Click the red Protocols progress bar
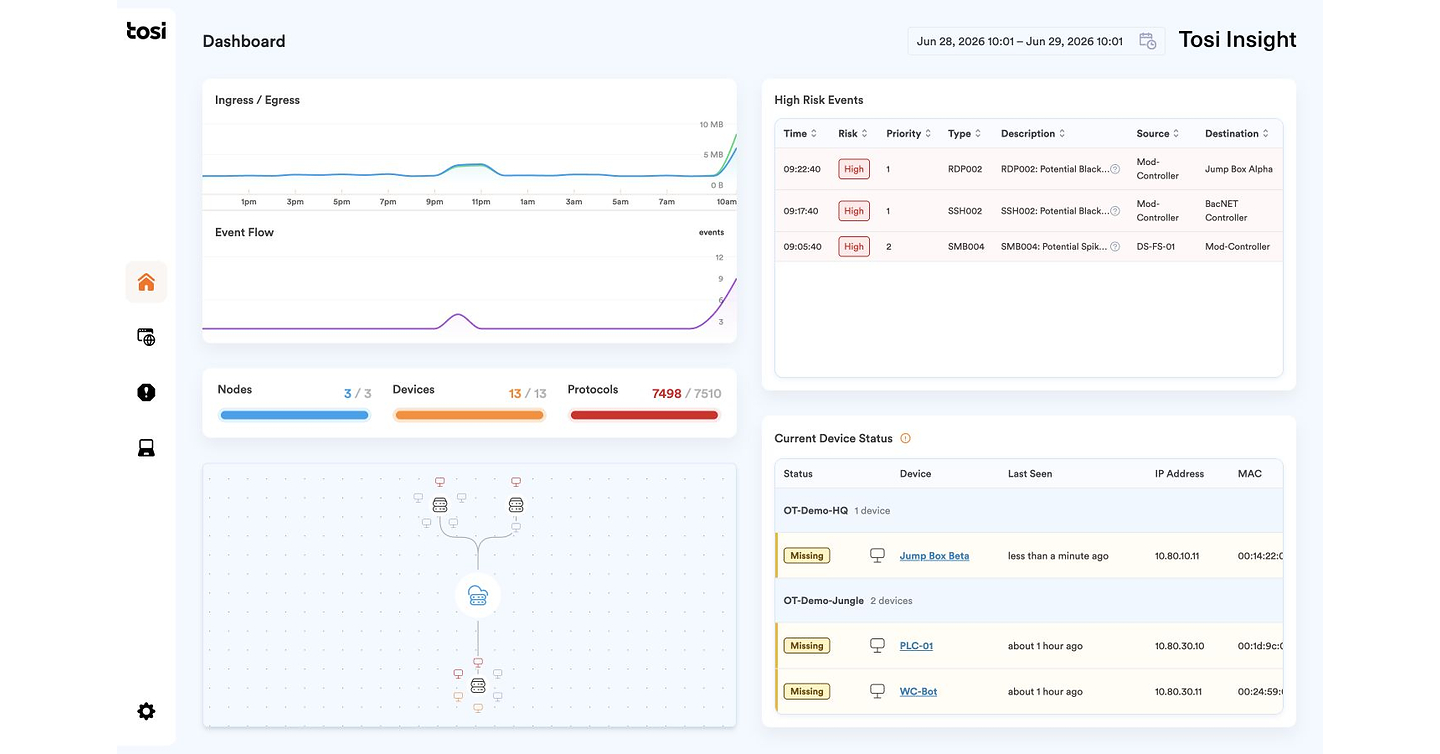 click(644, 415)
